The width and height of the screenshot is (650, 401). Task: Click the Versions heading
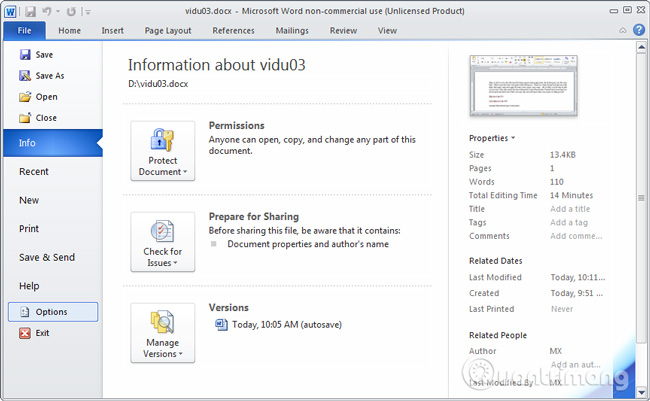tap(228, 307)
